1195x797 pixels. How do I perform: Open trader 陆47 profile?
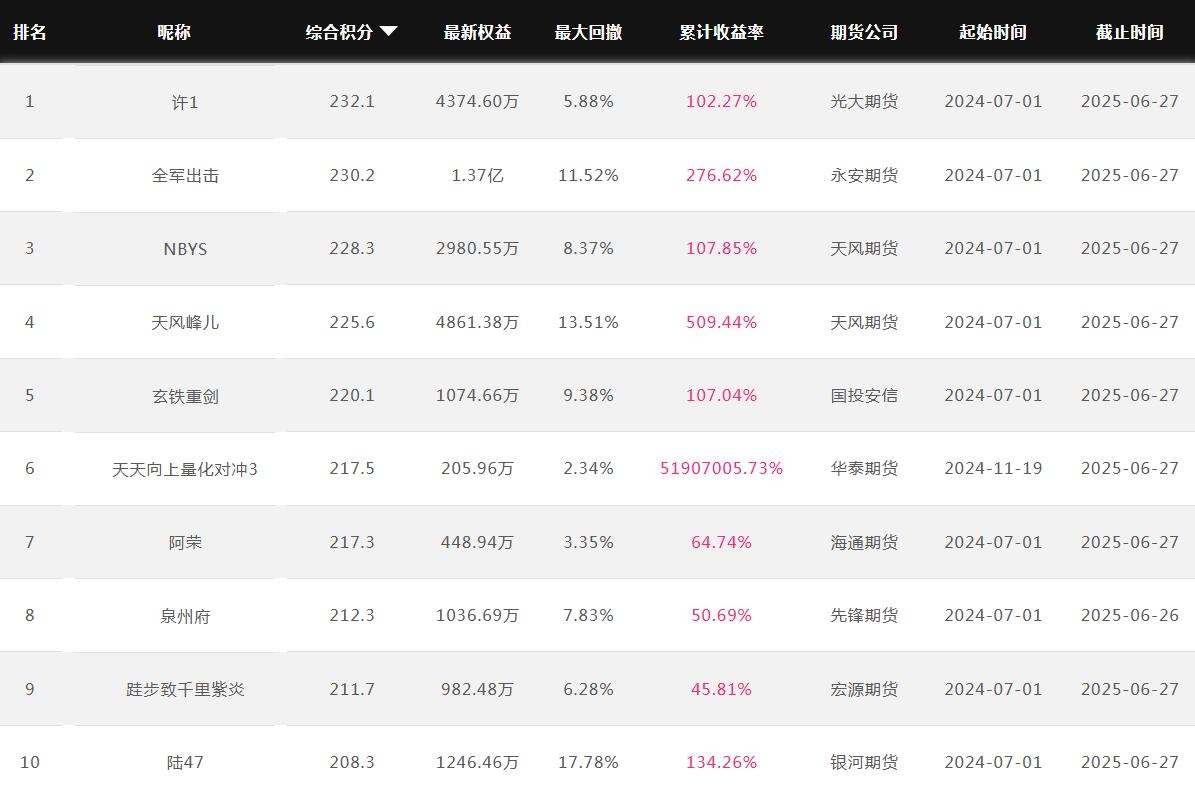coord(185,763)
